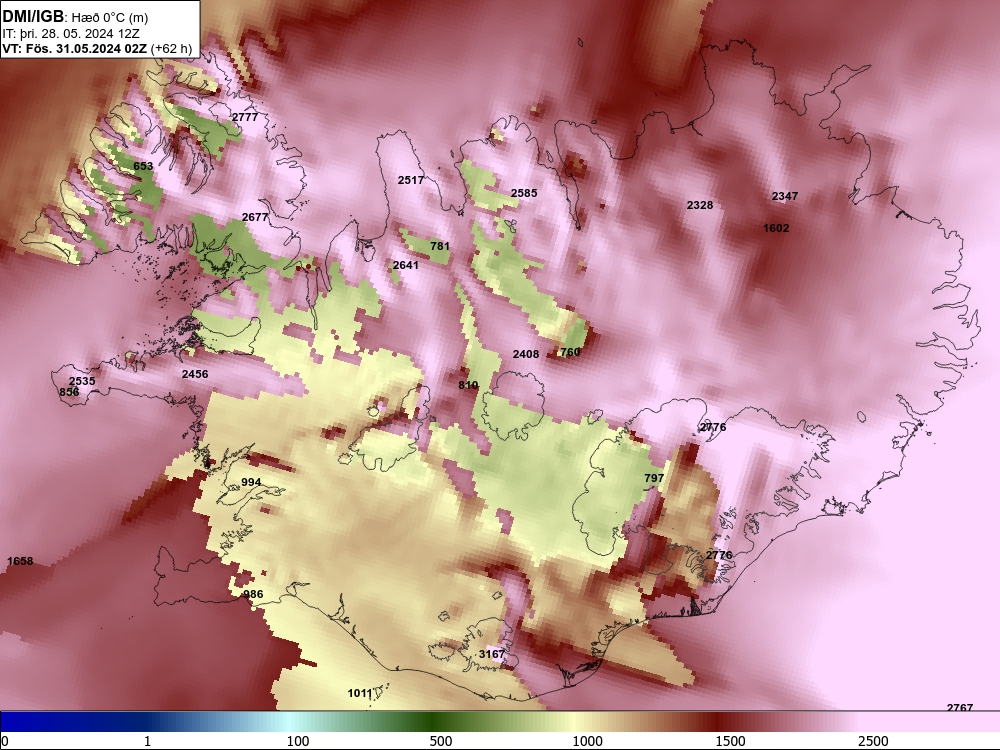This screenshot has width=1000, height=750.
Task: Click the 100 tick label on the color scale
Action: (x=298, y=741)
